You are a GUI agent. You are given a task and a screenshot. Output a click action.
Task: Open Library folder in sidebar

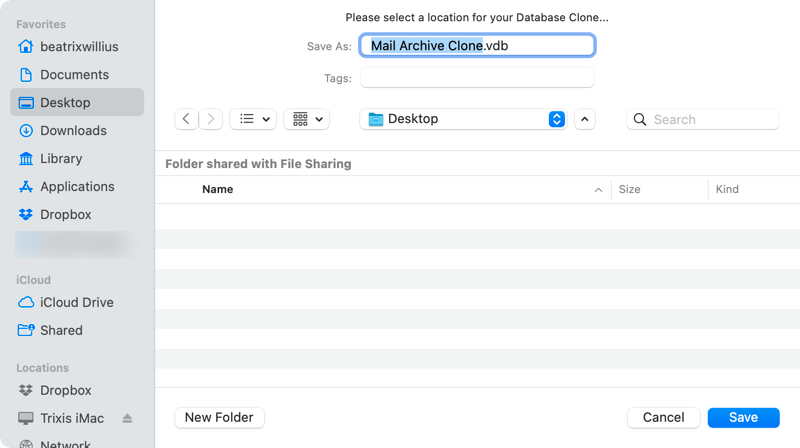77,159
